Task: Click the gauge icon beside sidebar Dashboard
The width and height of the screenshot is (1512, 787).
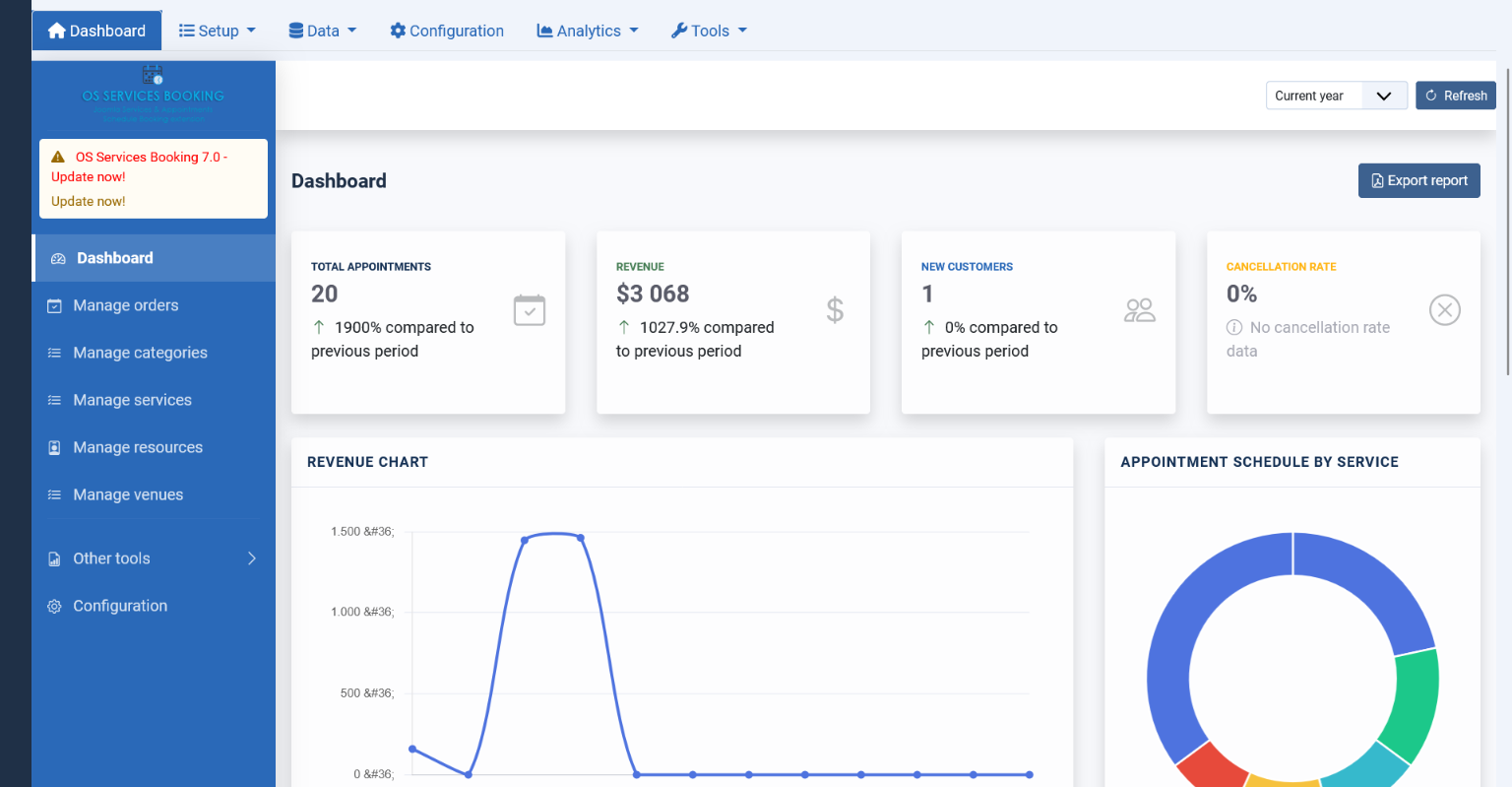Action: (58, 258)
